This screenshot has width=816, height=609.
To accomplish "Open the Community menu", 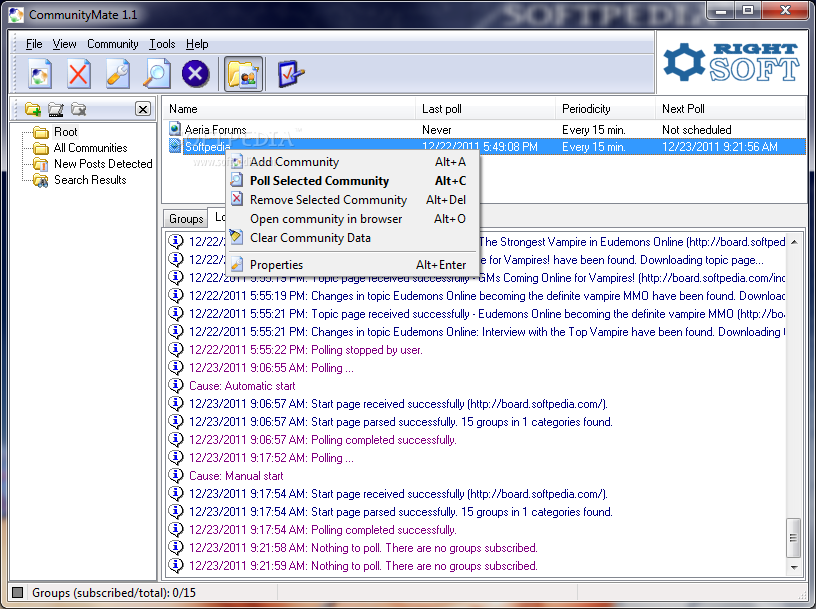I will point(112,44).
